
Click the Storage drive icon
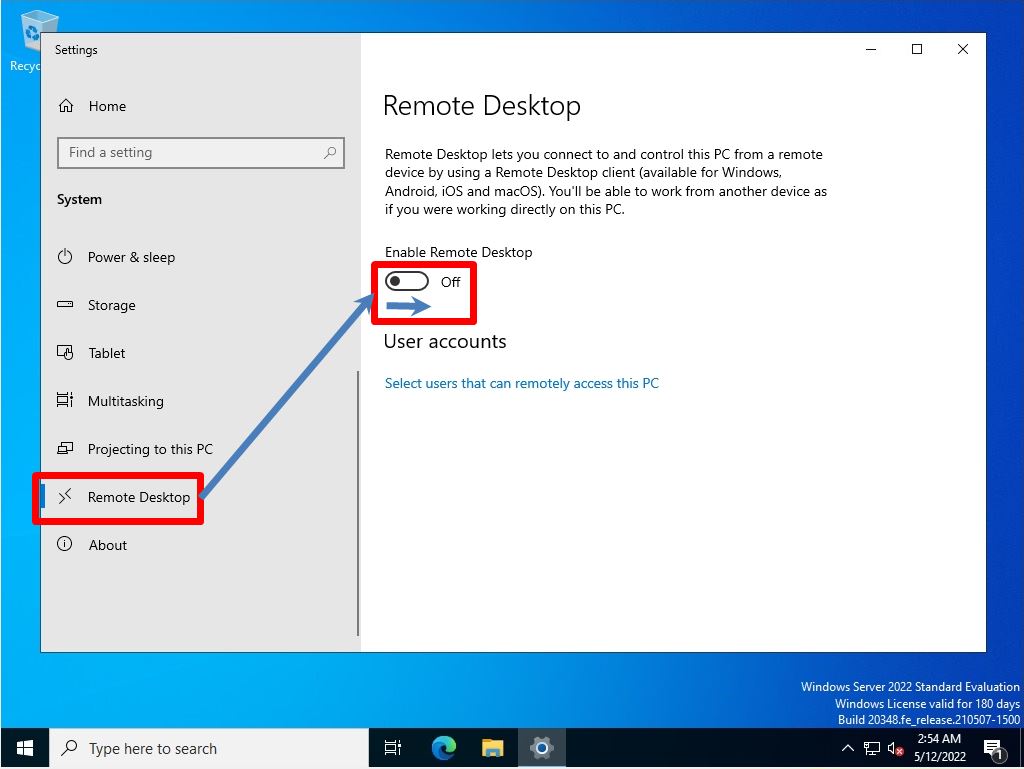[65, 304]
